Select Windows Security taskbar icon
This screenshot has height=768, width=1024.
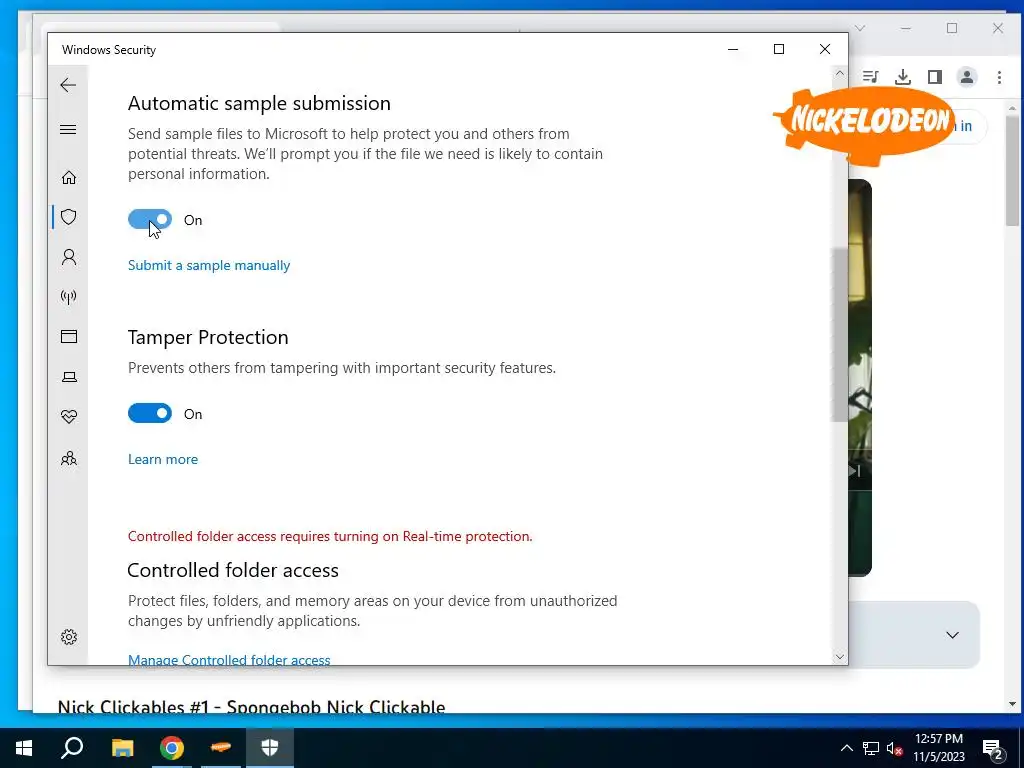click(270, 748)
